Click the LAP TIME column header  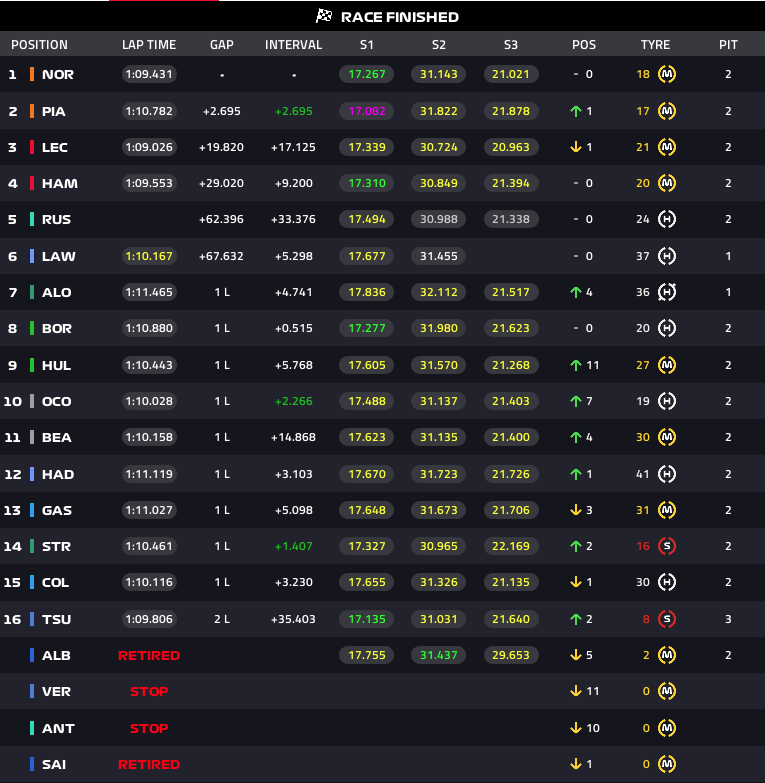click(149, 45)
